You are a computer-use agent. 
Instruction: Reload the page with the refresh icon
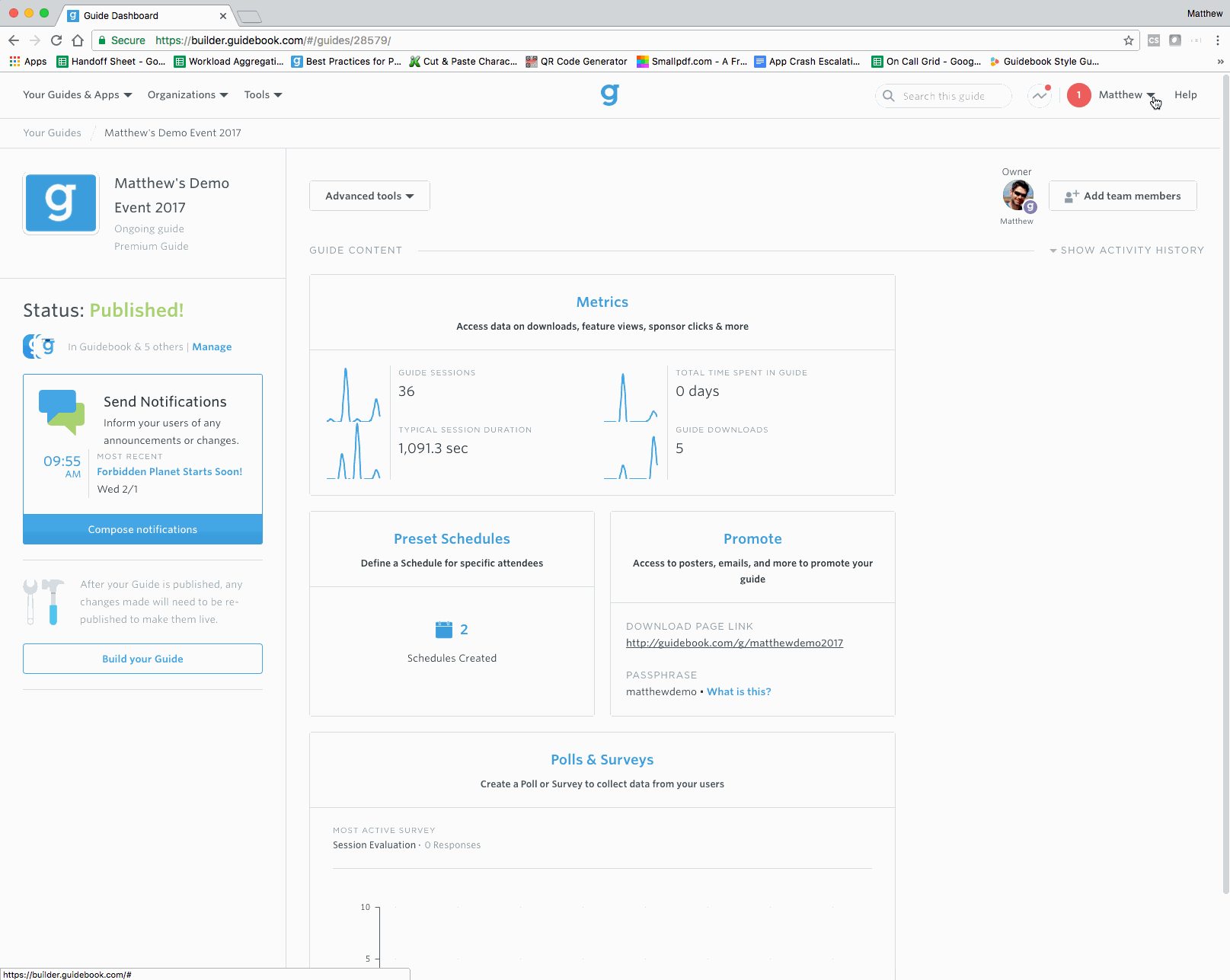(x=56, y=40)
